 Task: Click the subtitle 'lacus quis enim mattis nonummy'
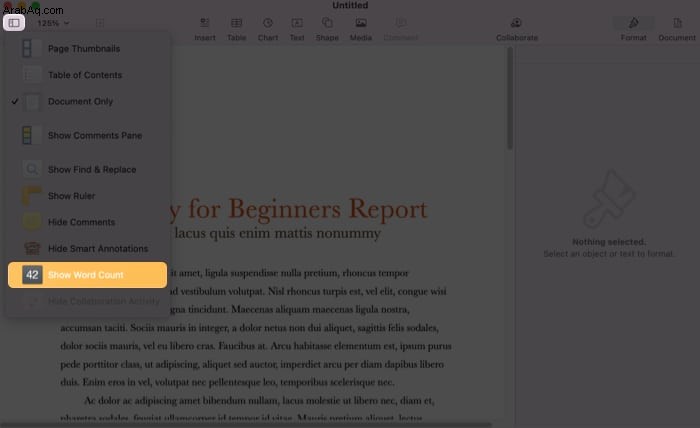[277, 233]
